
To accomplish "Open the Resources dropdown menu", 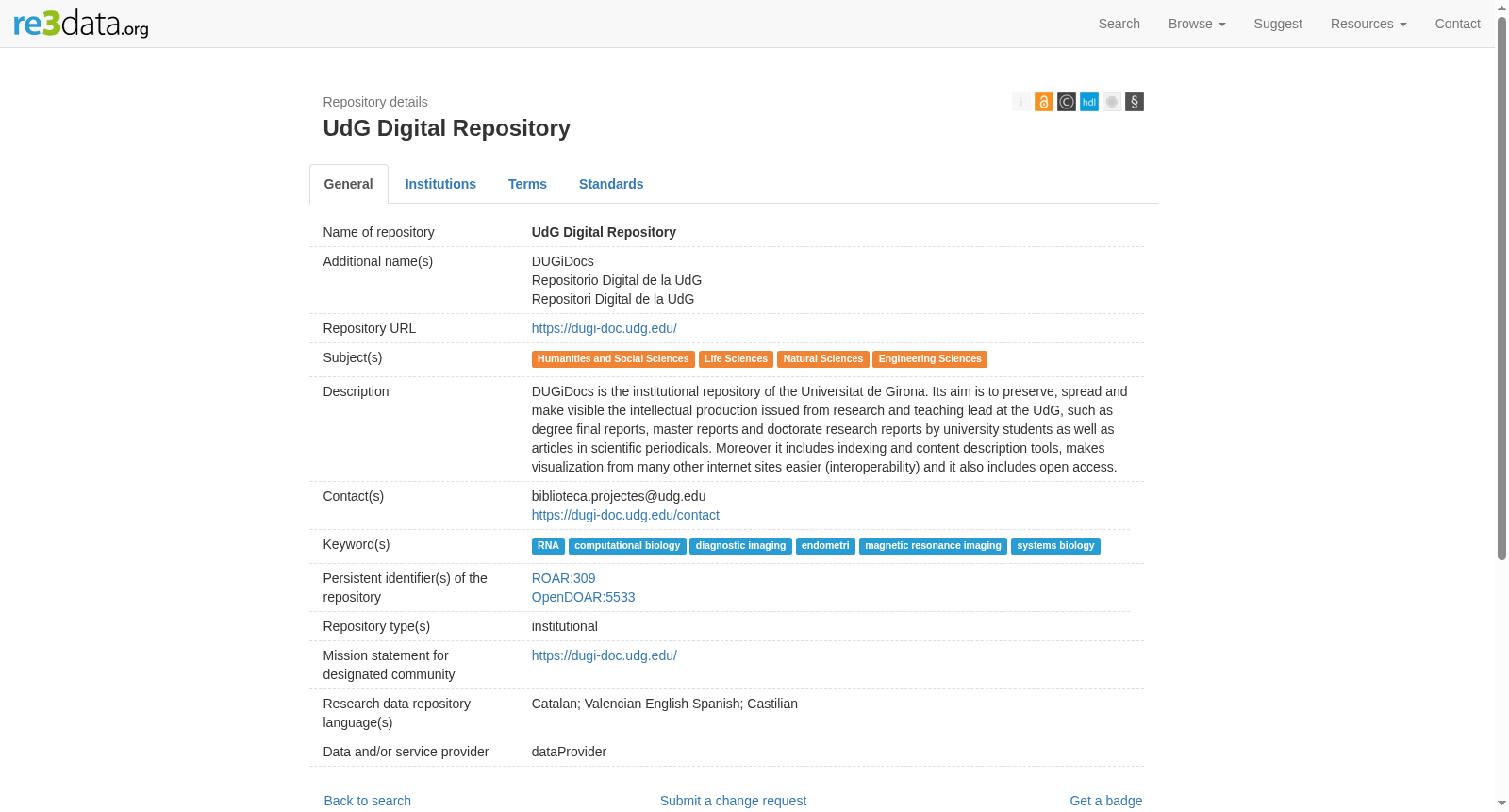I will tap(1368, 24).
